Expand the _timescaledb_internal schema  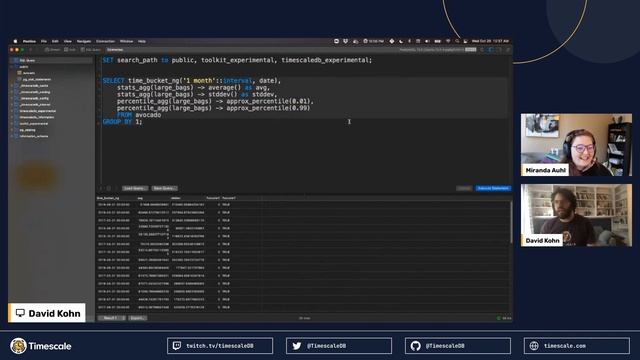click(x=12, y=104)
